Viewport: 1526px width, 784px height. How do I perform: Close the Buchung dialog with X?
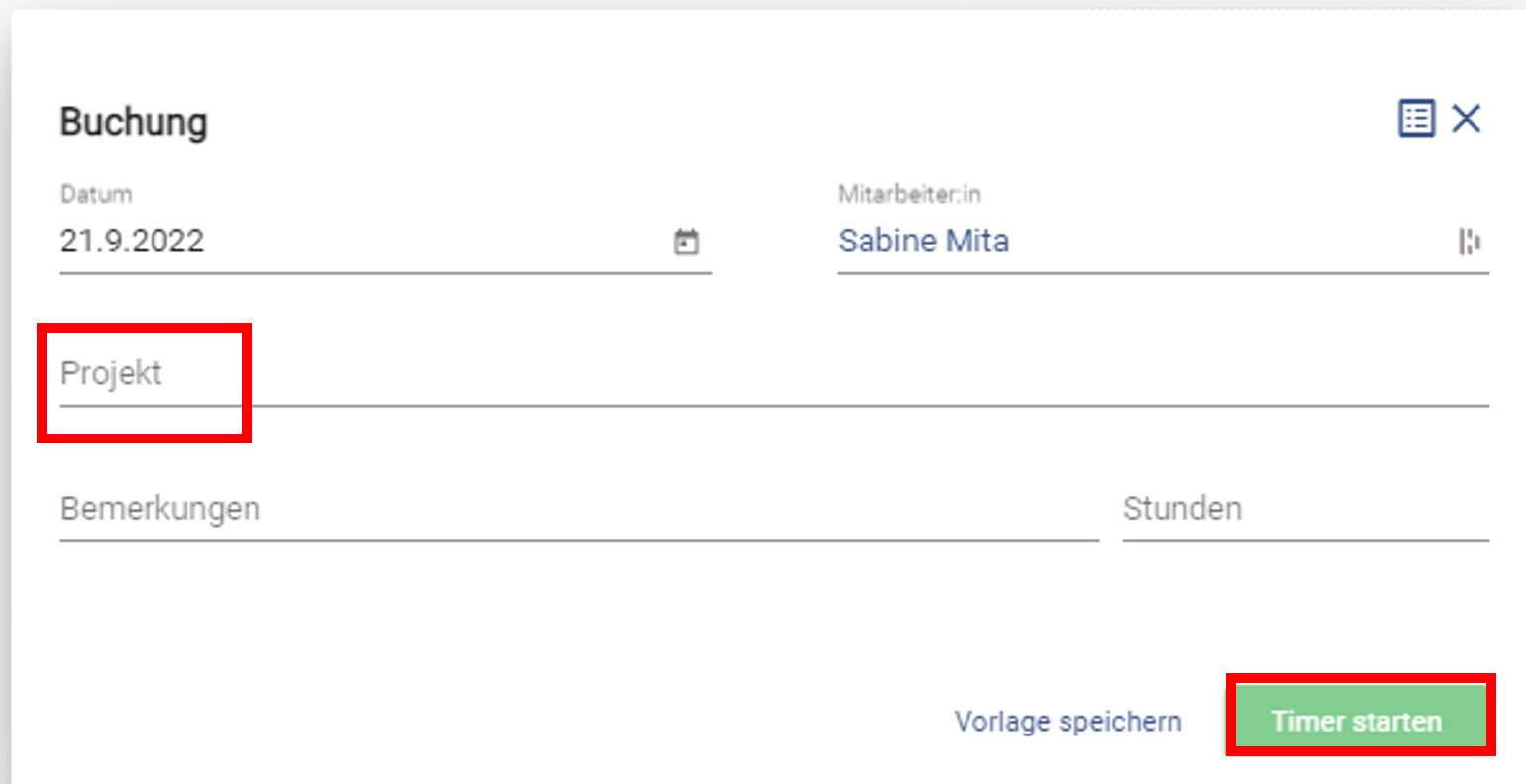click(x=1466, y=119)
